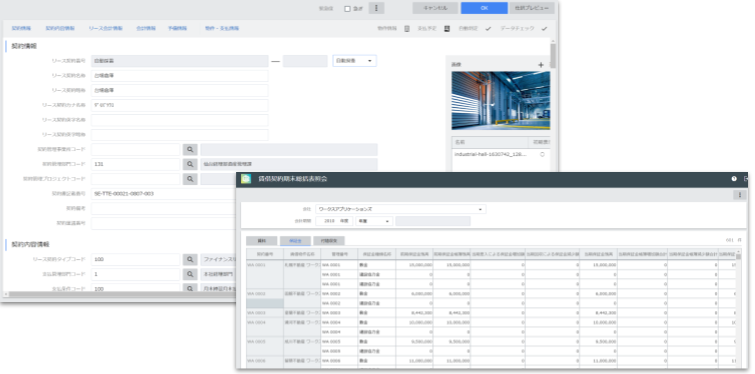
Task: Click the fiscal year field showing 2018
Action: pos(335,221)
